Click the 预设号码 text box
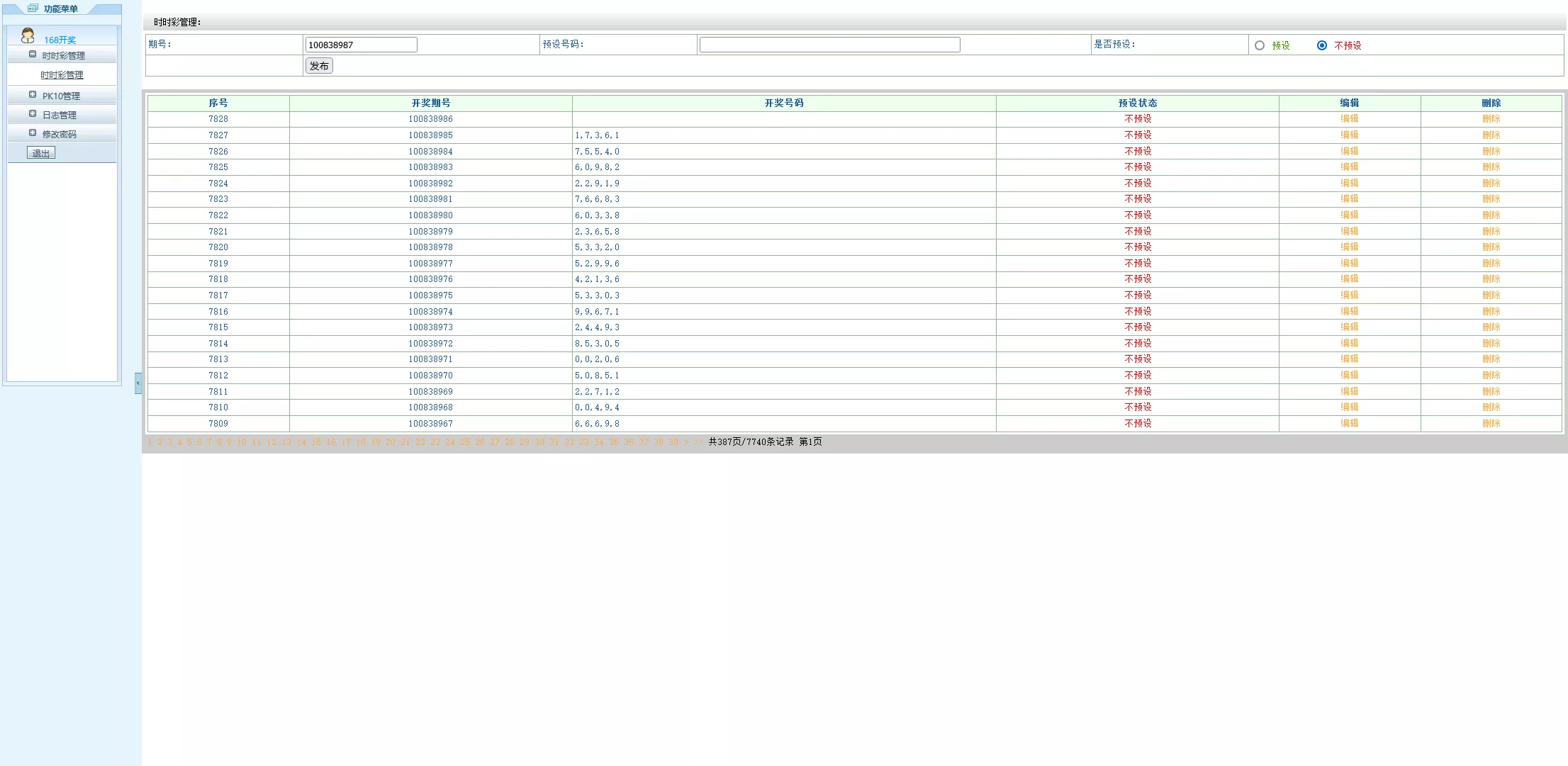 [x=829, y=45]
